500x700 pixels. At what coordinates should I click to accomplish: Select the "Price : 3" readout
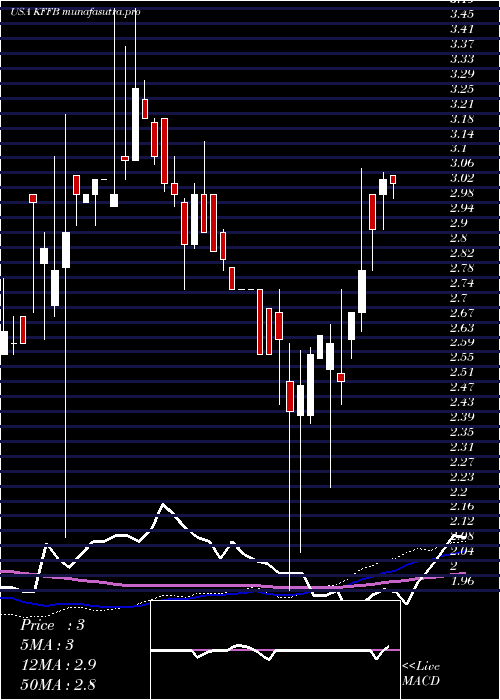(x=52, y=625)
